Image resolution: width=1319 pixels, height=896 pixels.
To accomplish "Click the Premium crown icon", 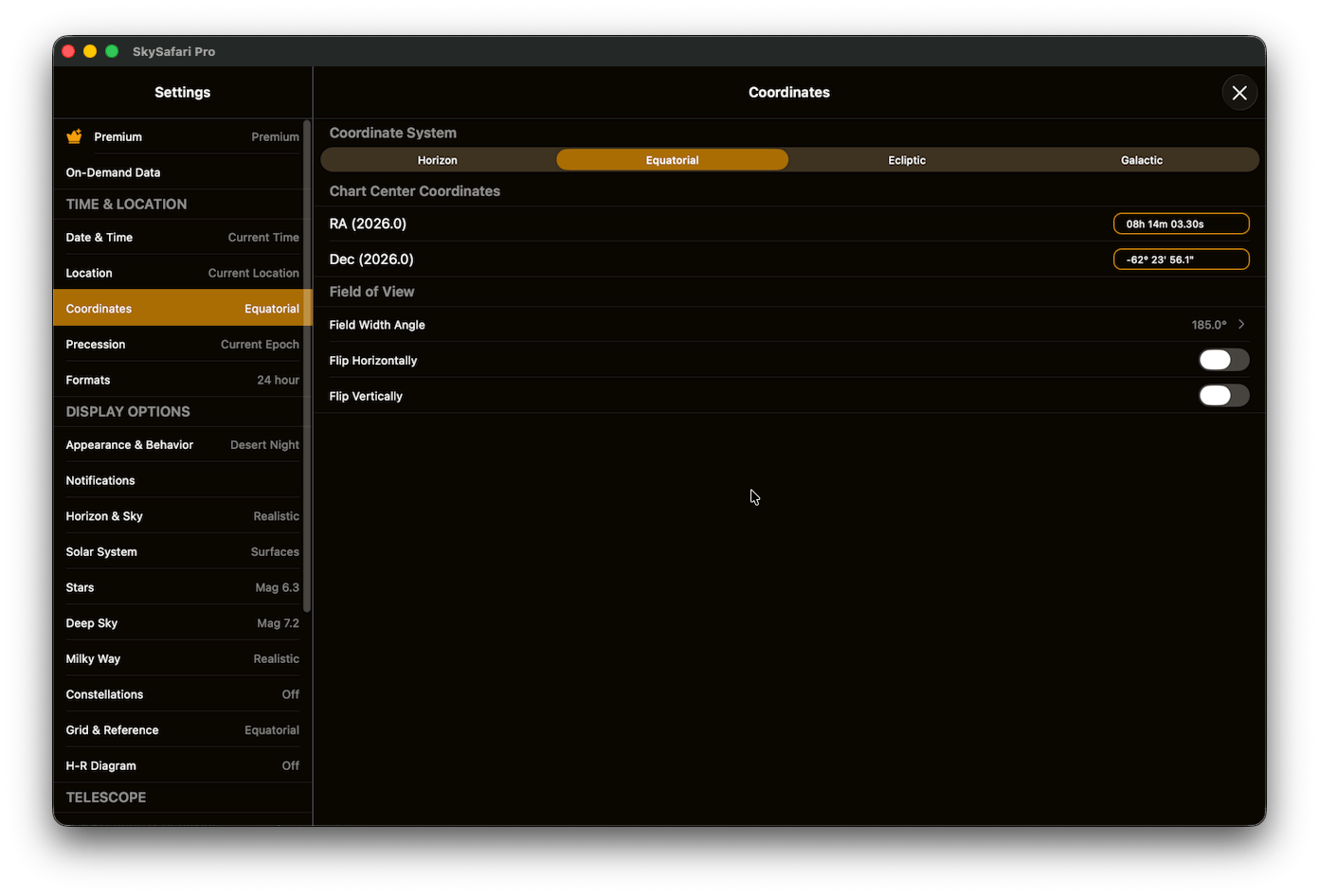I will click(x=74, y=136).
